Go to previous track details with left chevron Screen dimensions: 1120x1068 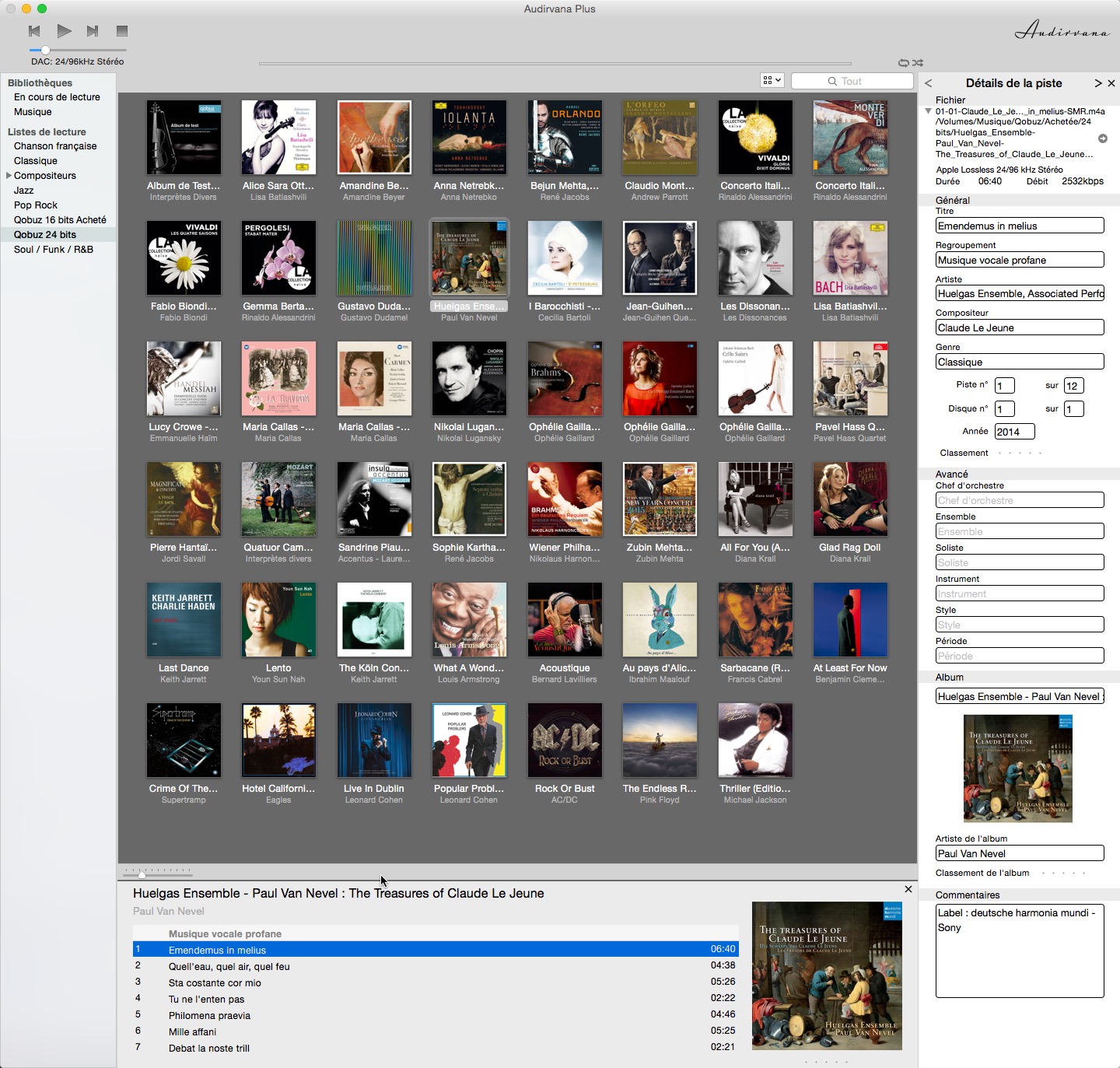tap(928, 83)
